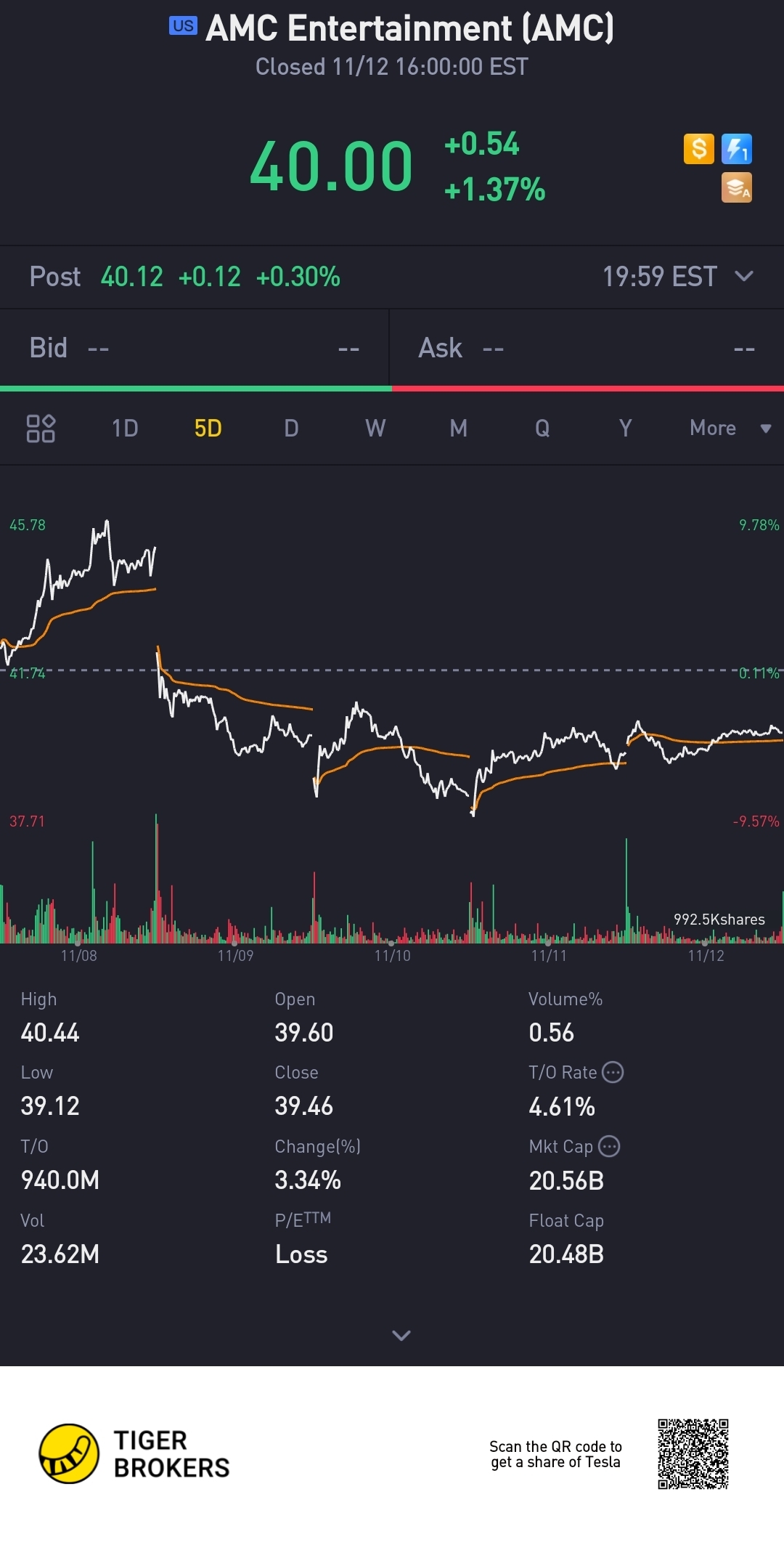Tap Scan the QR code promo text

(x=555, y=1454)
